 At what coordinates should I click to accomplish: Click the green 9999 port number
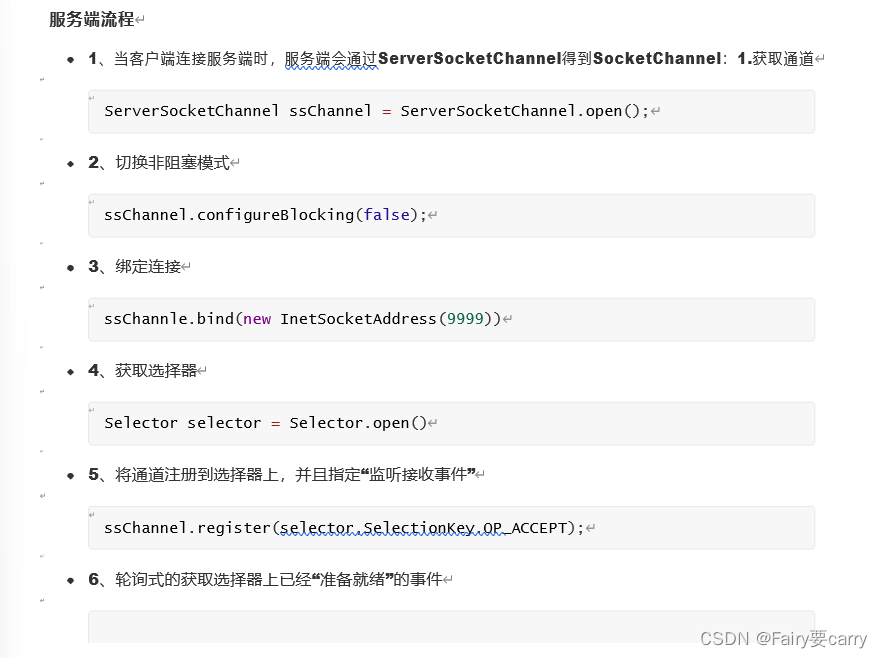[465, 319]
